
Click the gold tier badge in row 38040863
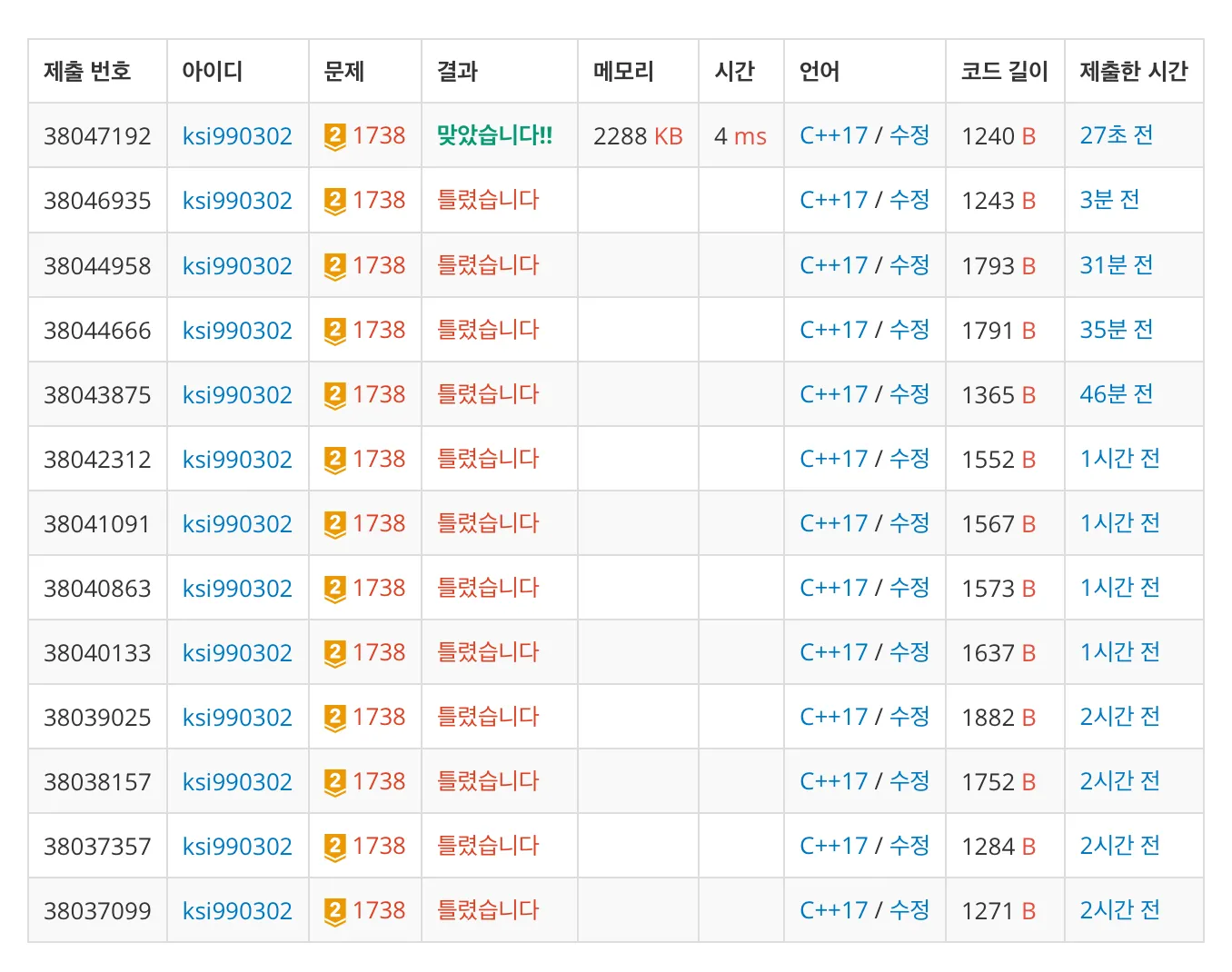coord(335,589)
